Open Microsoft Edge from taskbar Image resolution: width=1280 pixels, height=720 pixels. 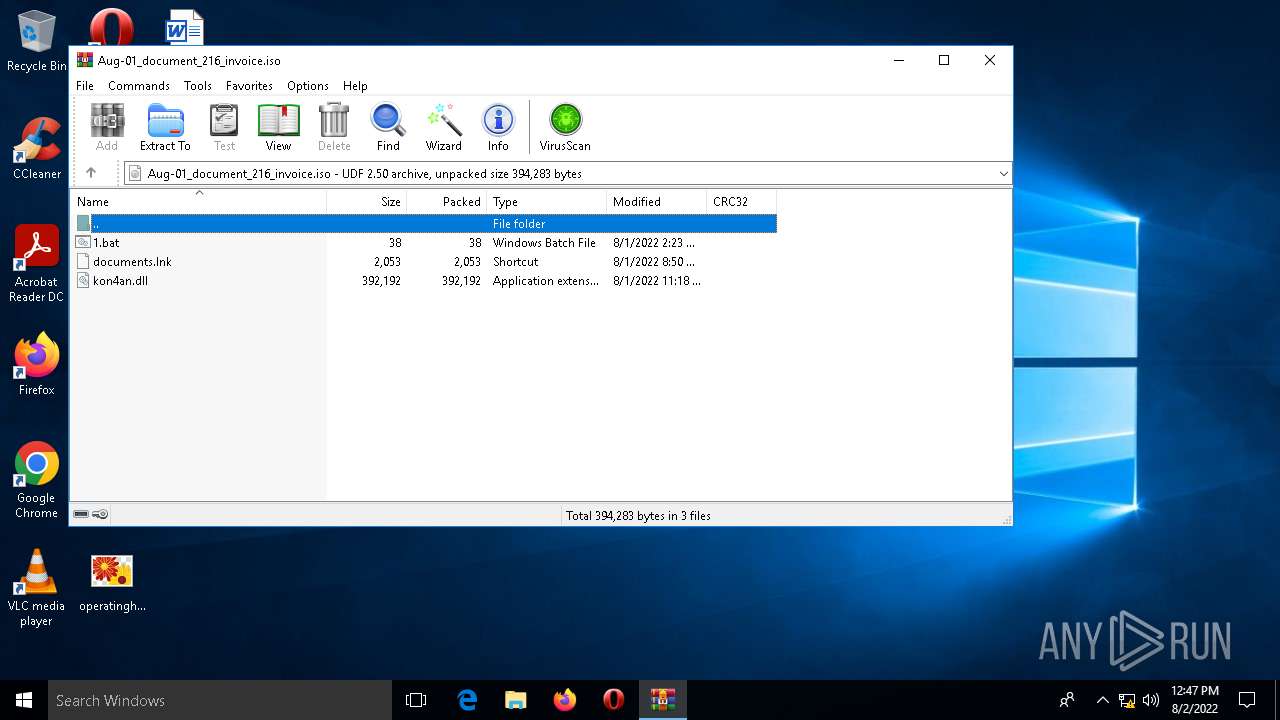[x=467, y=700]
